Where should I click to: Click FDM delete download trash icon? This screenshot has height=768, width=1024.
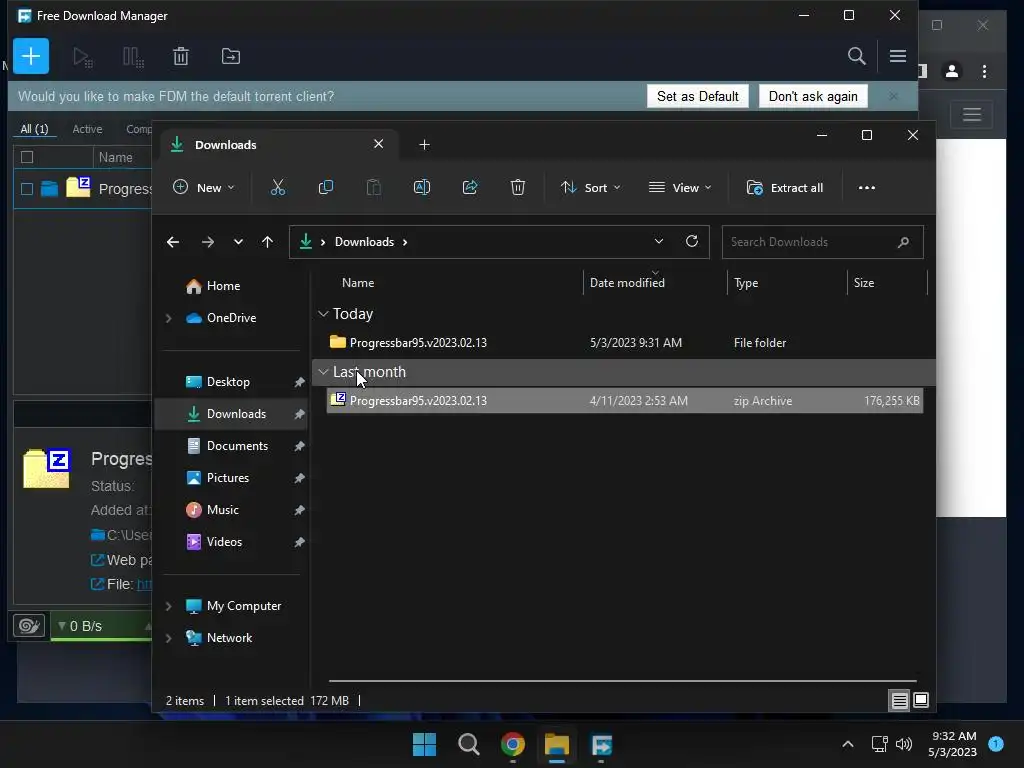[181, 57]
